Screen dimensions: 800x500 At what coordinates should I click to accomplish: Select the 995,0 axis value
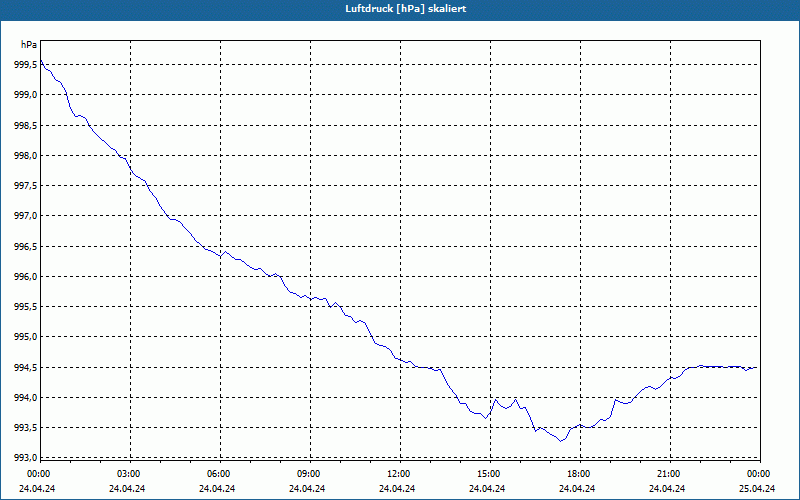pyautogui.click(x=26, y=337)
